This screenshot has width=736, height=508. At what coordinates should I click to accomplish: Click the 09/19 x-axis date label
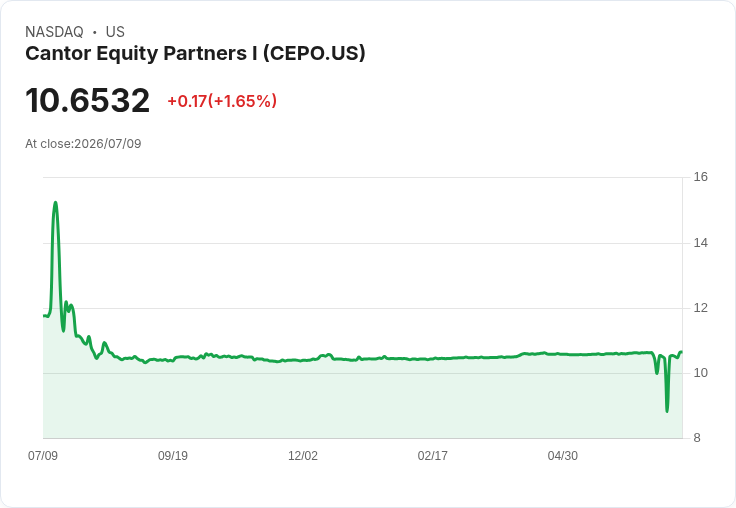(173, 456)
